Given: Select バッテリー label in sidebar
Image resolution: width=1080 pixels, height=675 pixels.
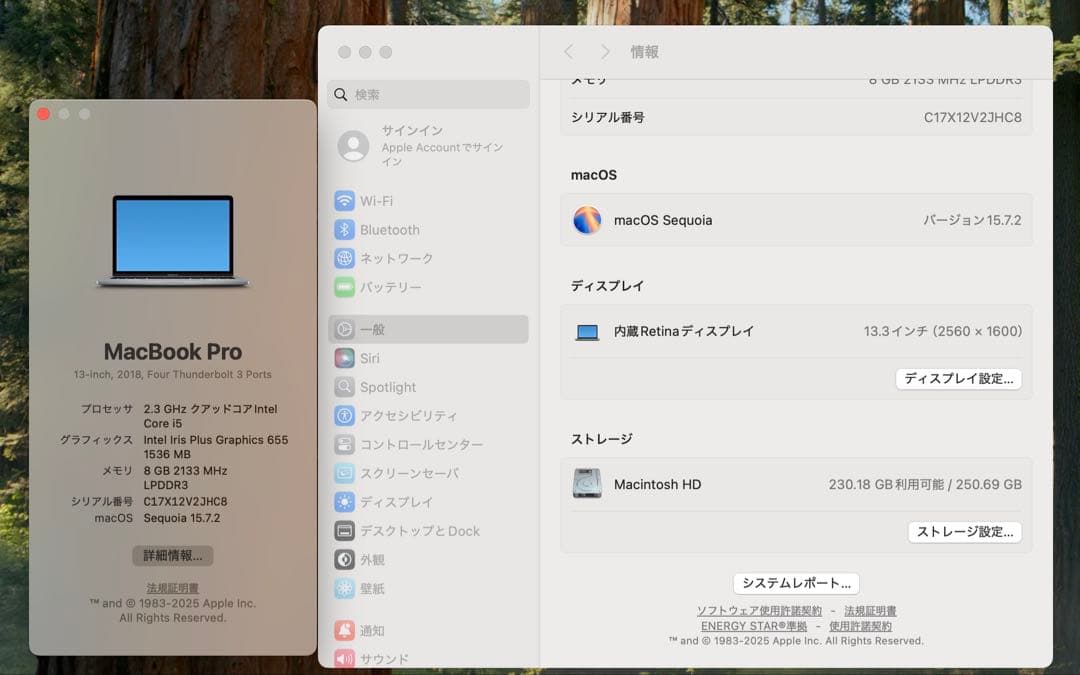Looking at the screenshot, I should click(x=391, y=287).
